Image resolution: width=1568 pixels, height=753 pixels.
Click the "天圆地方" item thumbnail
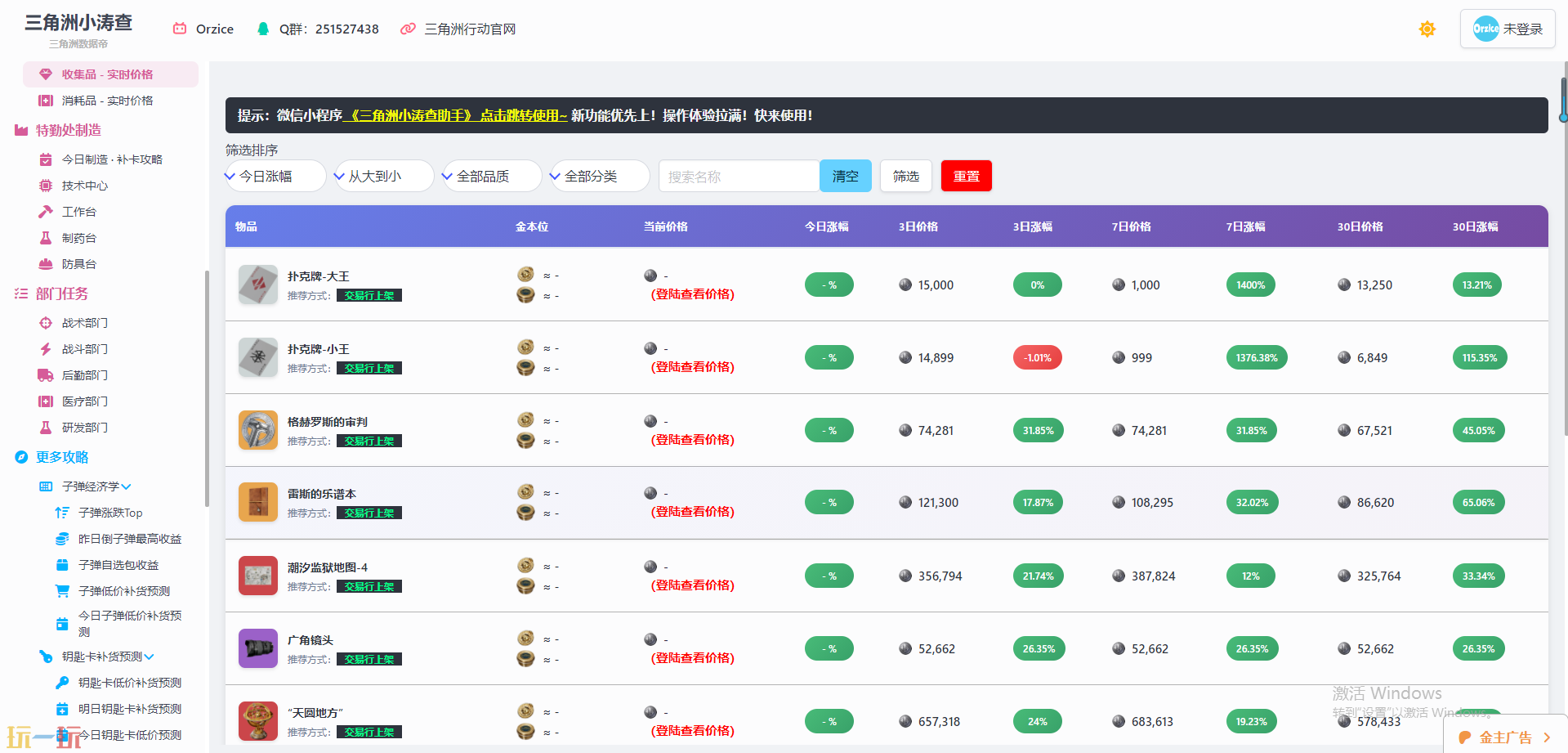(258, 721)
